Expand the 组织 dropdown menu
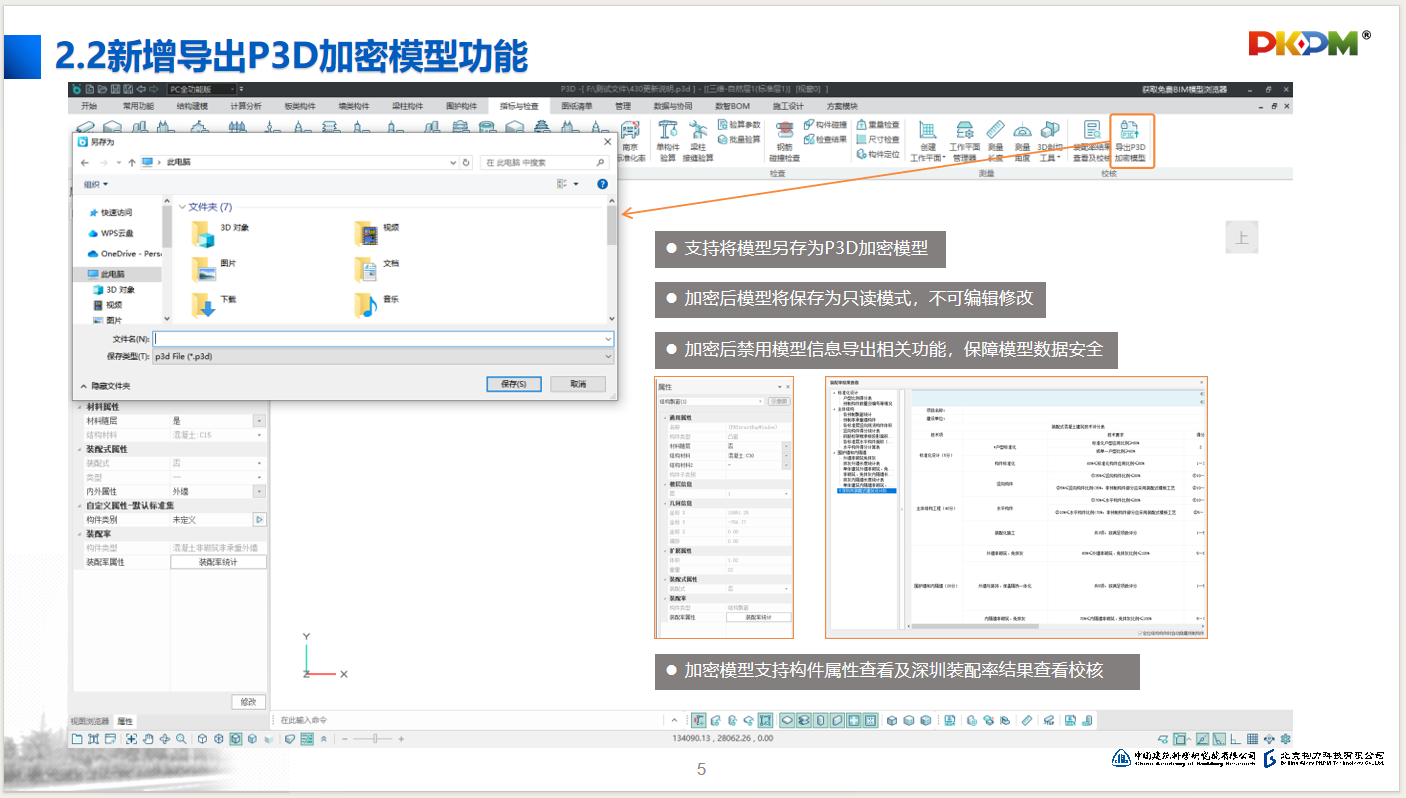 pos(96,184)
